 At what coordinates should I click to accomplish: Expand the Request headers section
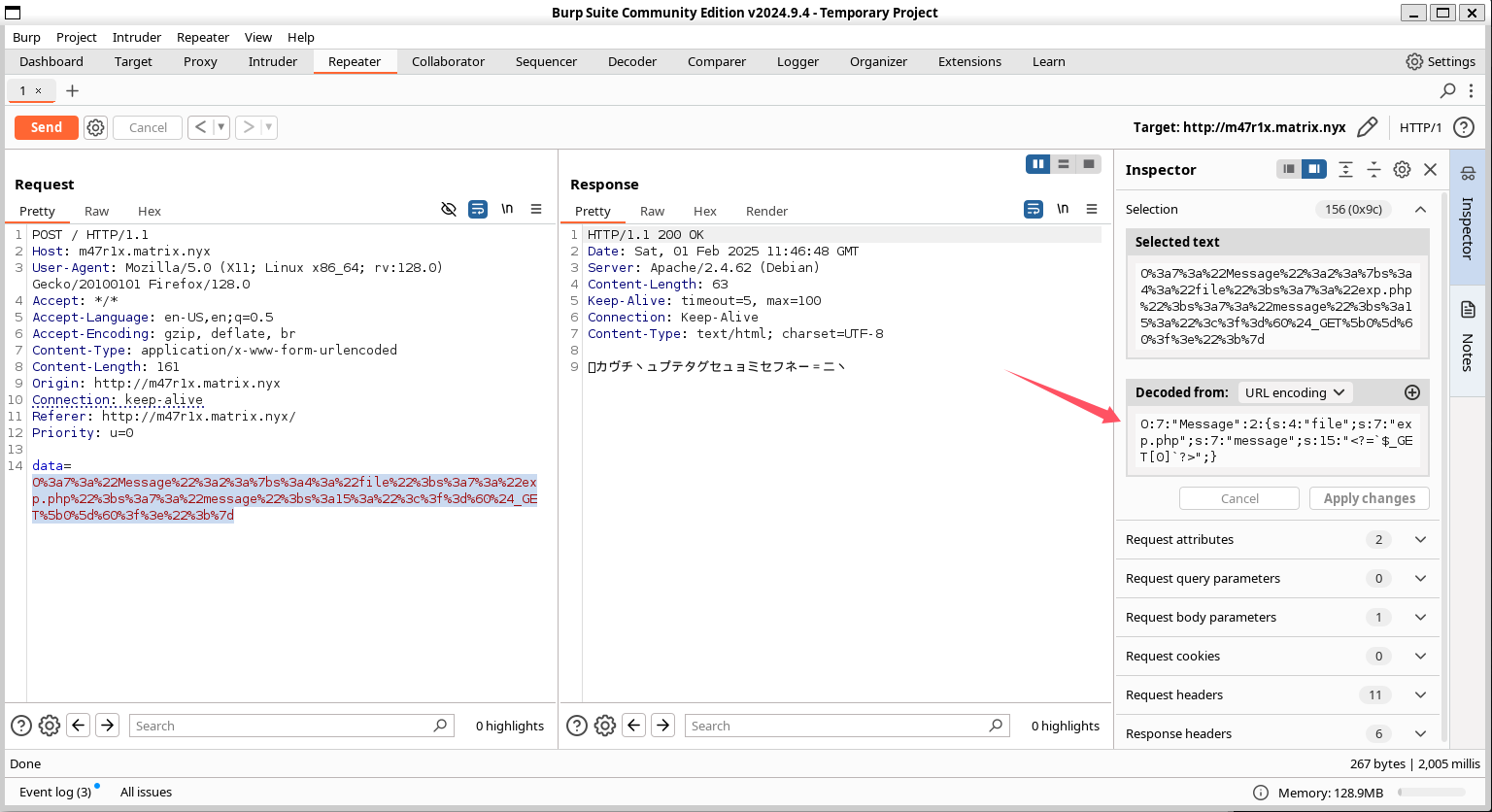pyautogui.click(x=1420, y=694)
